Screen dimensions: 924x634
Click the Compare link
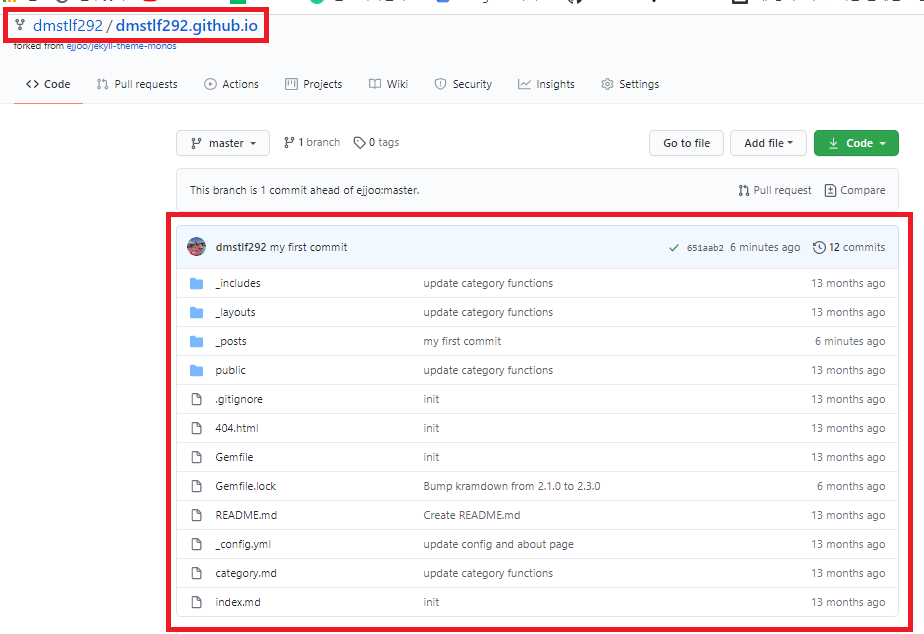pyautogui.click(x=855, y=190)
